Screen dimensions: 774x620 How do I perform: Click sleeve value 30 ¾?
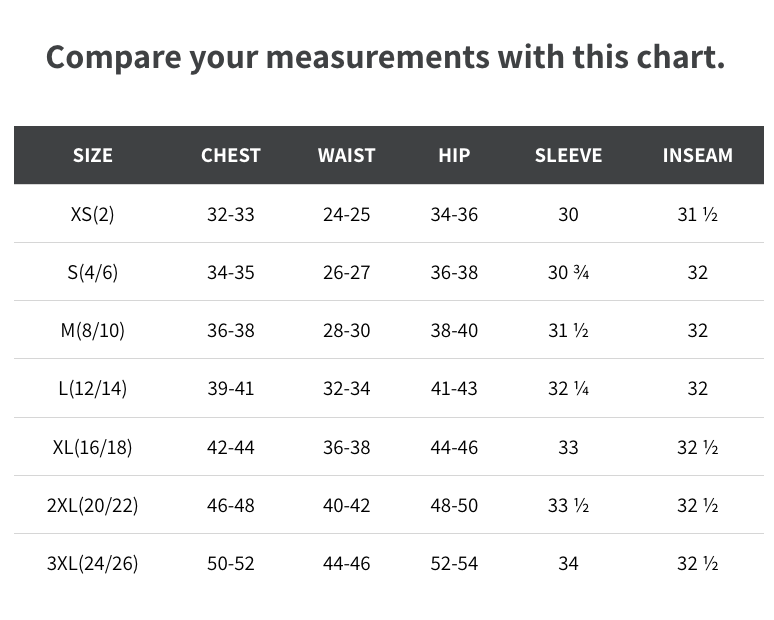click(569, 272)
